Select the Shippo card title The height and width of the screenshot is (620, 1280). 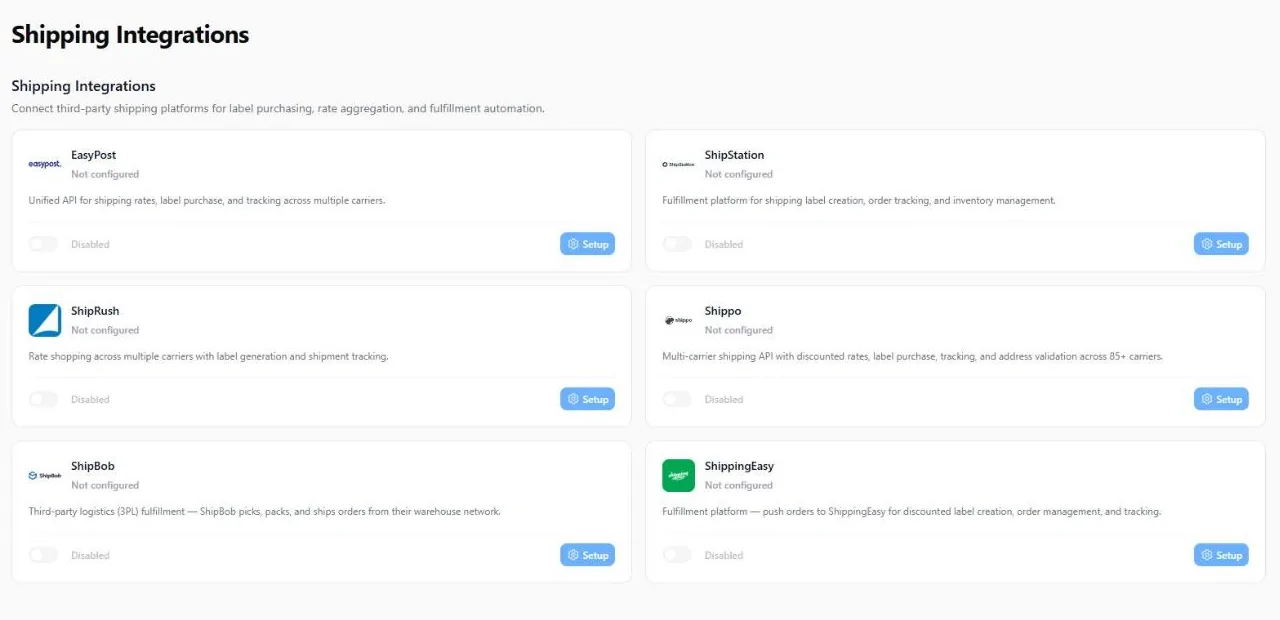[x=723, y=311]
